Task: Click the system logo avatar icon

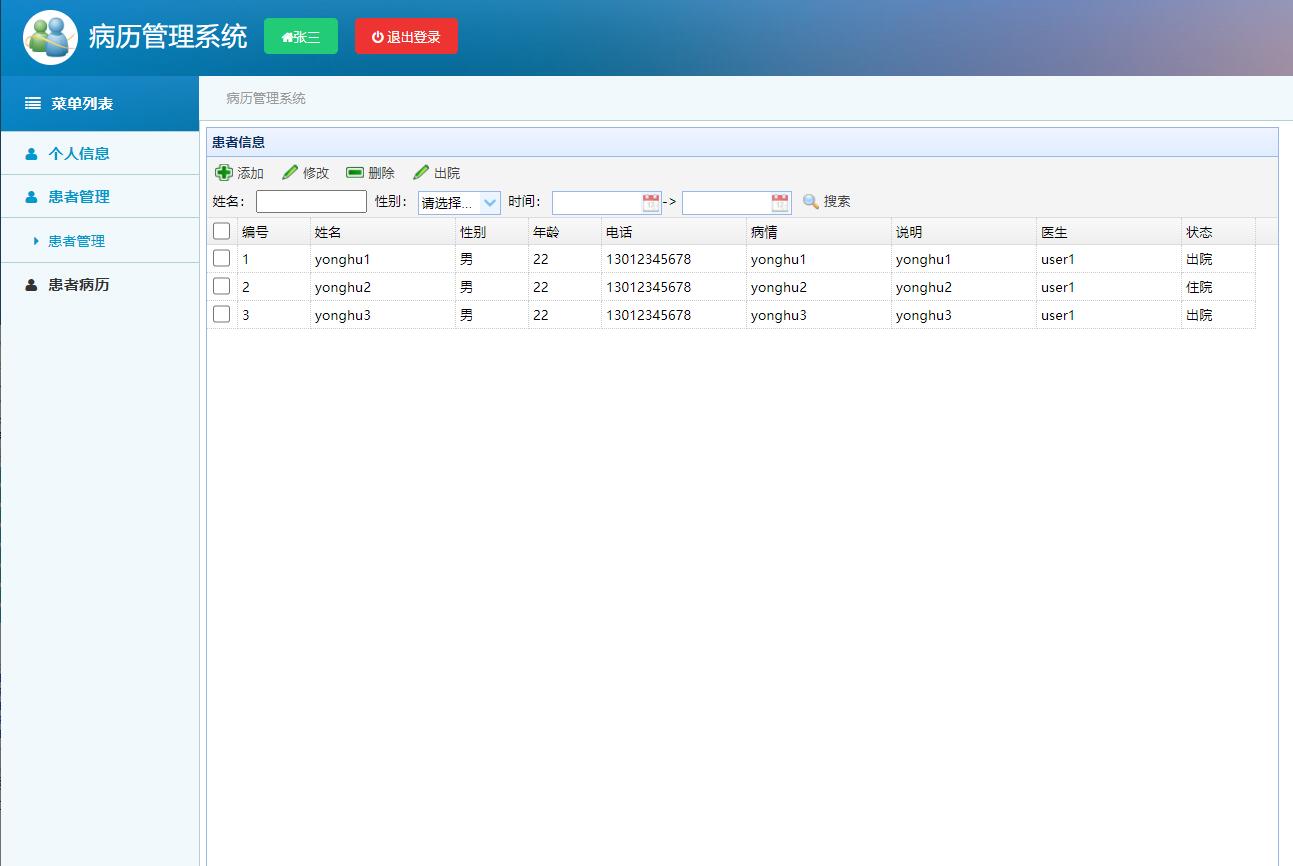Action: [x=50, y=38]
